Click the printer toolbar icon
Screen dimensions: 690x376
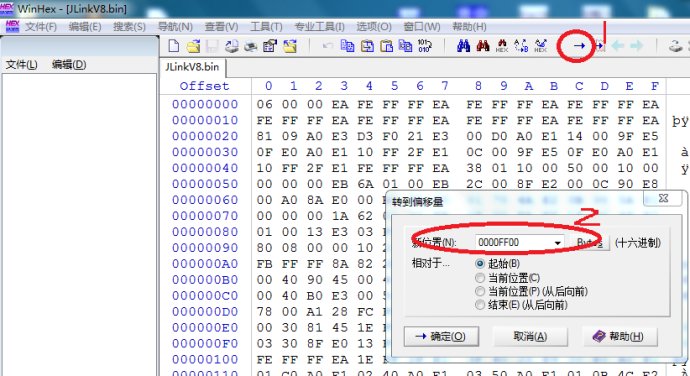pos(251,46)
